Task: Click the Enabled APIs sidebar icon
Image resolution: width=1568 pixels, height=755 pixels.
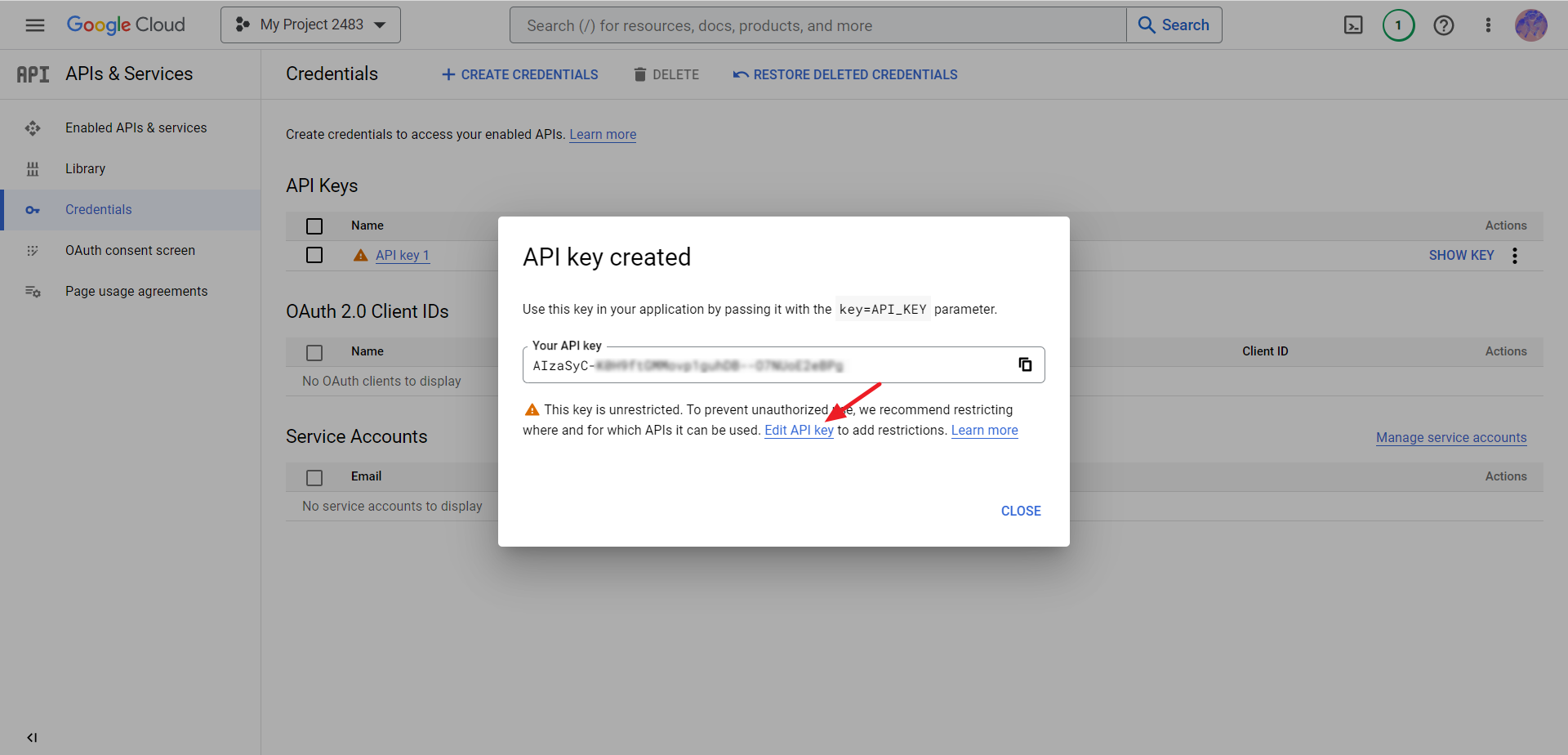Action: 33,128
